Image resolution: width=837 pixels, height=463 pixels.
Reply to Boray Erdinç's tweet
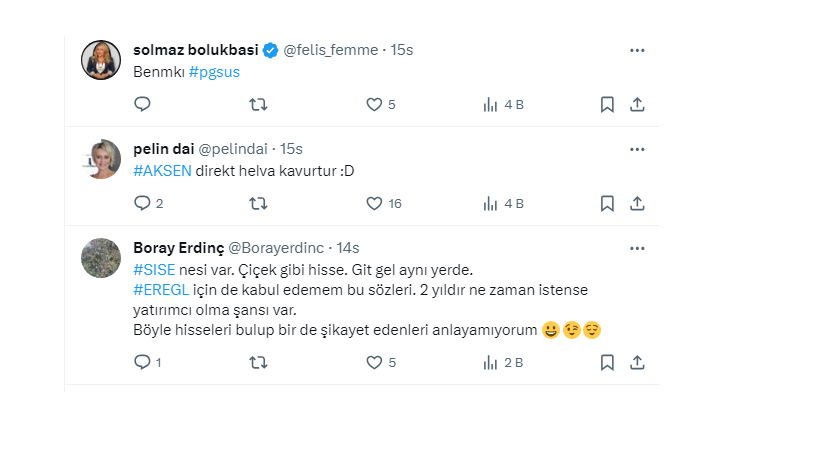click(142, 362)
